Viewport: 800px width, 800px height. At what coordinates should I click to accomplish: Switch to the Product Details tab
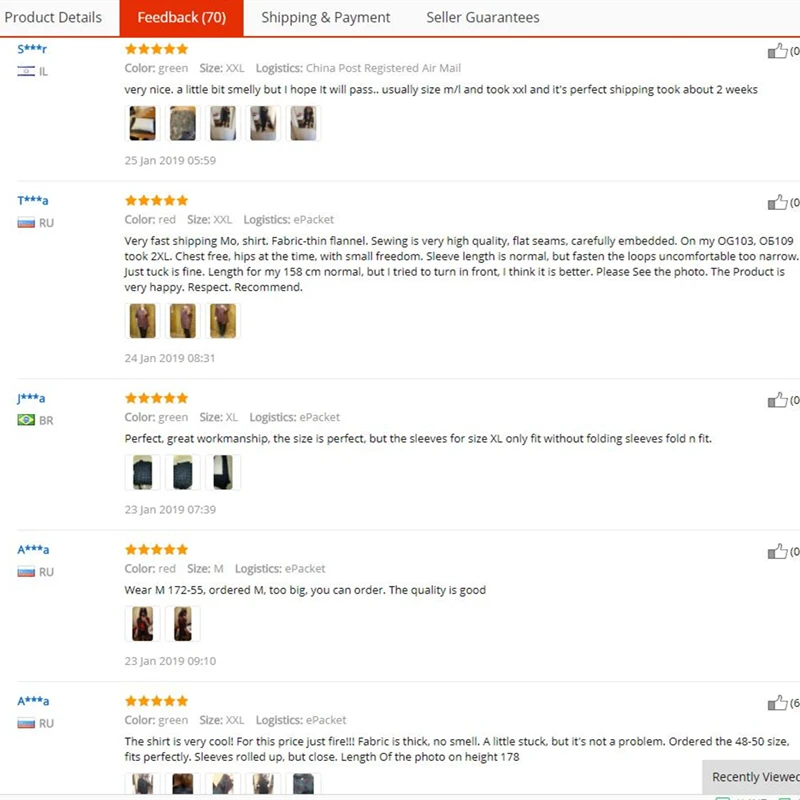tap(53, 17)
